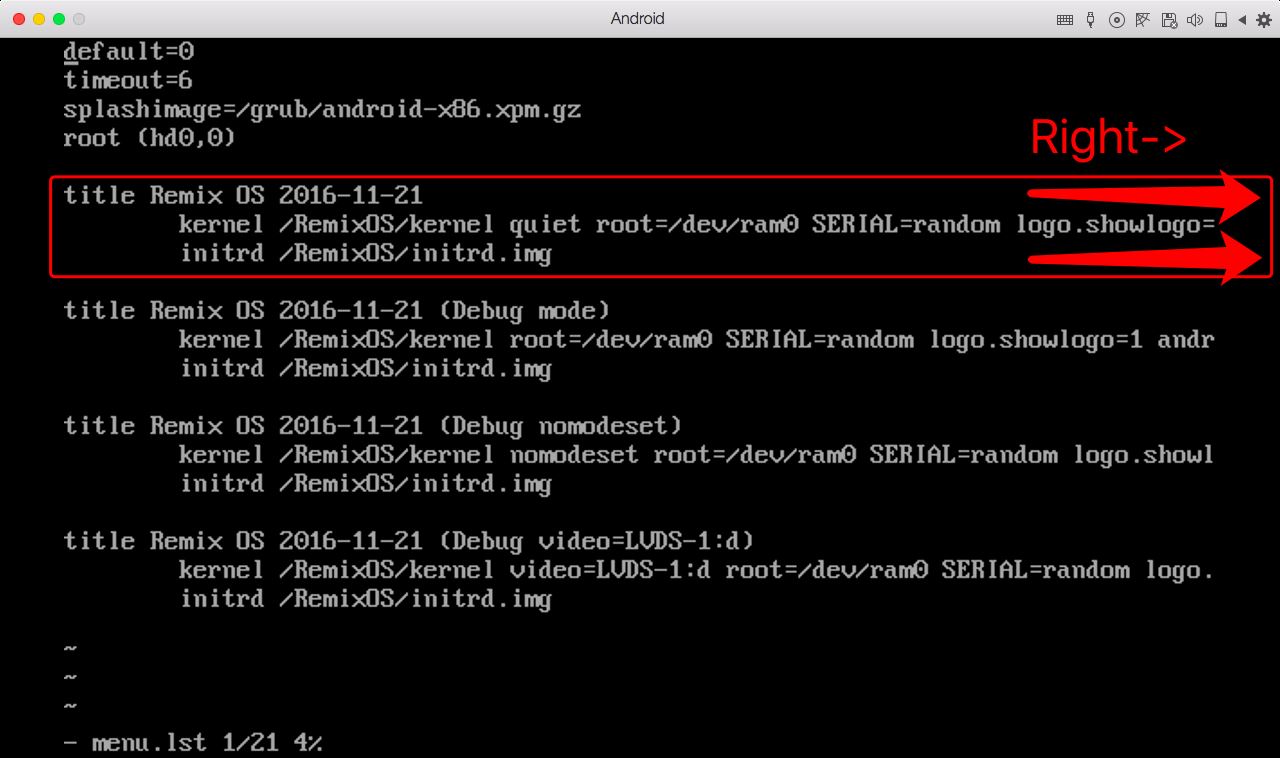Screen dimensions: 1280x758
Task: Click the Debug nomodeset title line
Action: (x=372, y=426)
